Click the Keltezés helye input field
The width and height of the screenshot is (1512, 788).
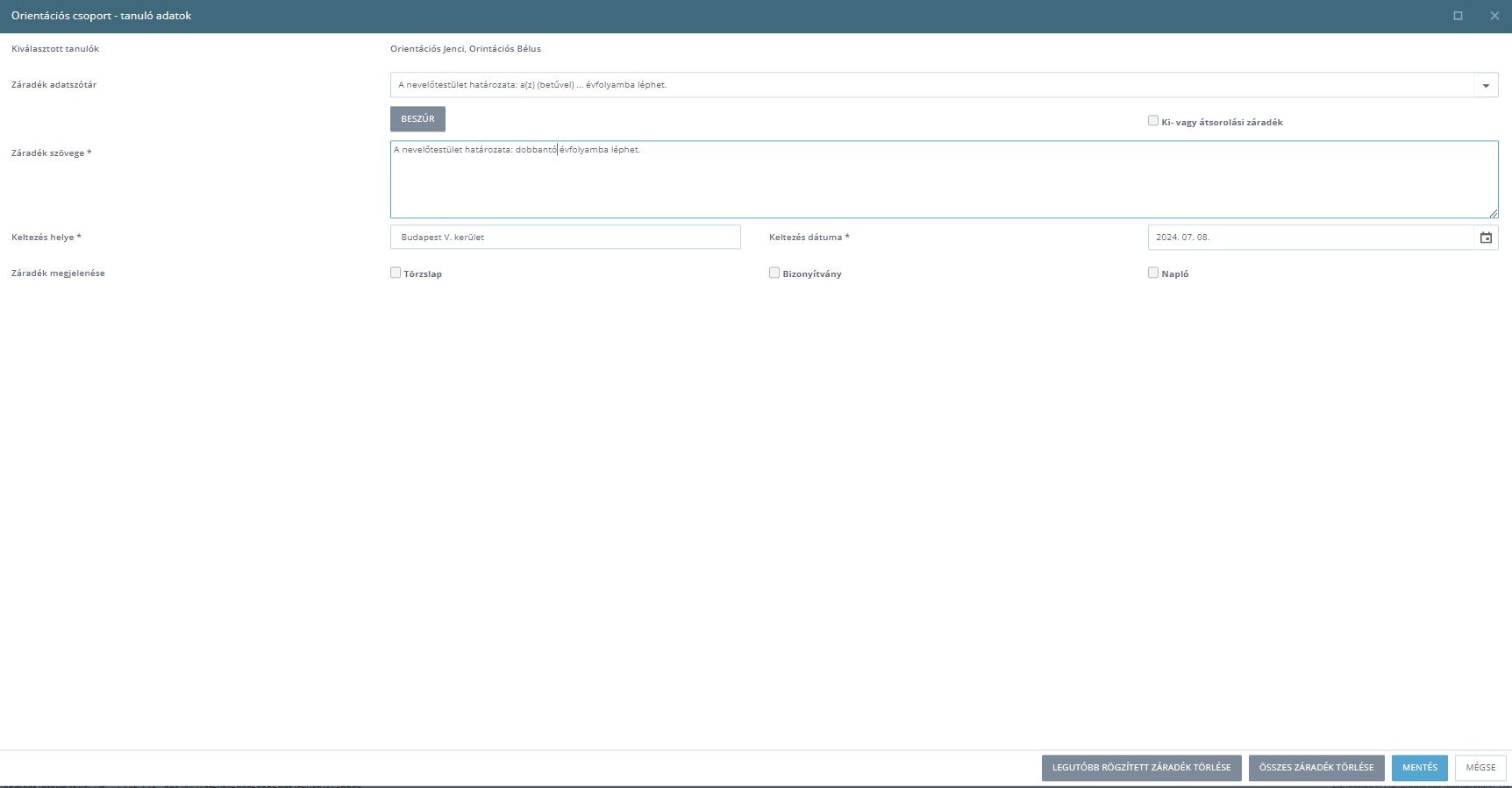565,238
